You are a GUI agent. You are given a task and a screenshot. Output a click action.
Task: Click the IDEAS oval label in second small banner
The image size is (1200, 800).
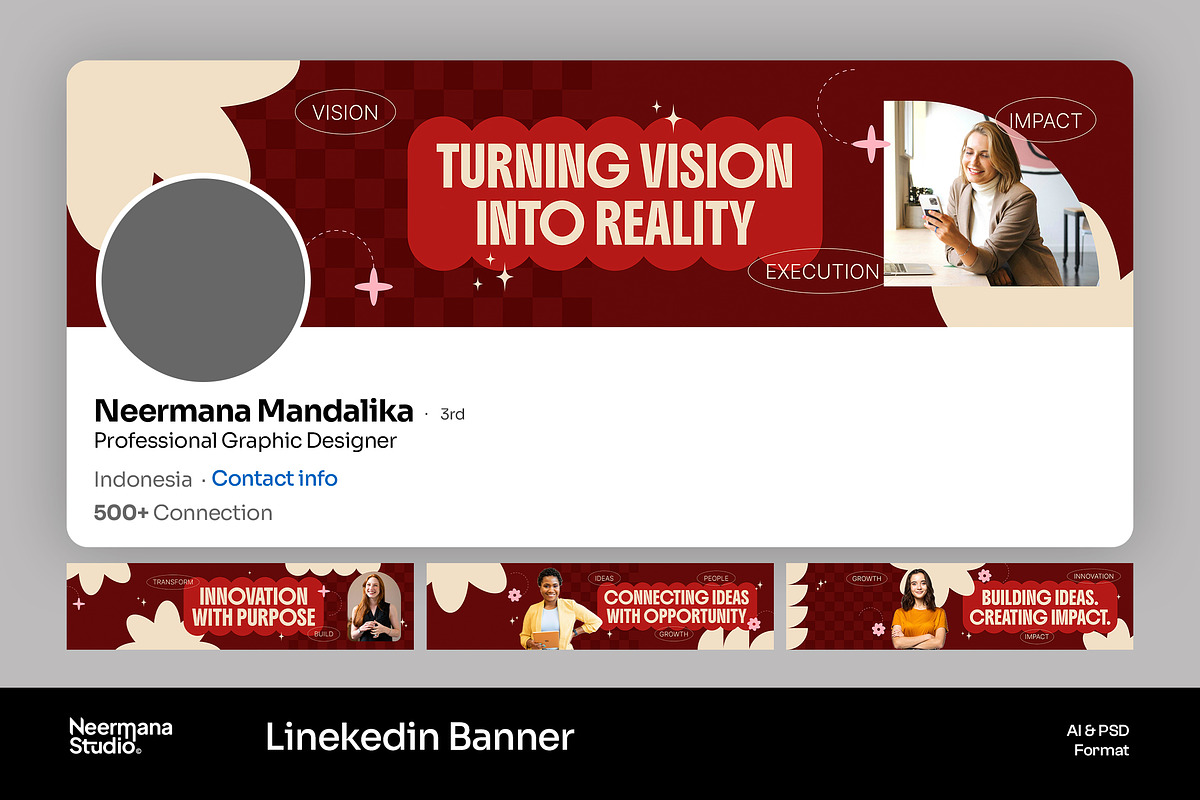604,578
